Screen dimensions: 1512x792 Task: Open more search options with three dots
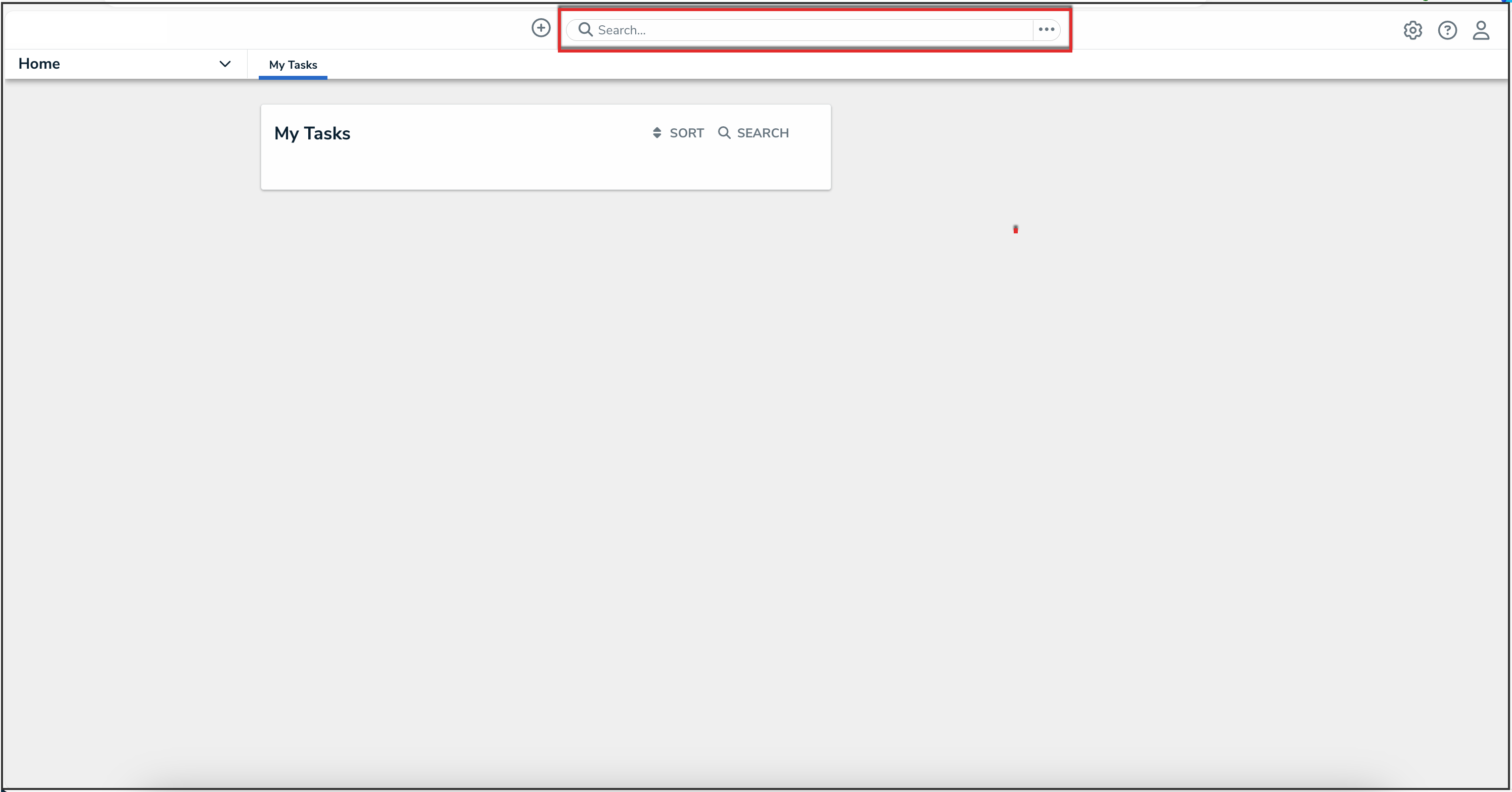tap(1046, 29)
